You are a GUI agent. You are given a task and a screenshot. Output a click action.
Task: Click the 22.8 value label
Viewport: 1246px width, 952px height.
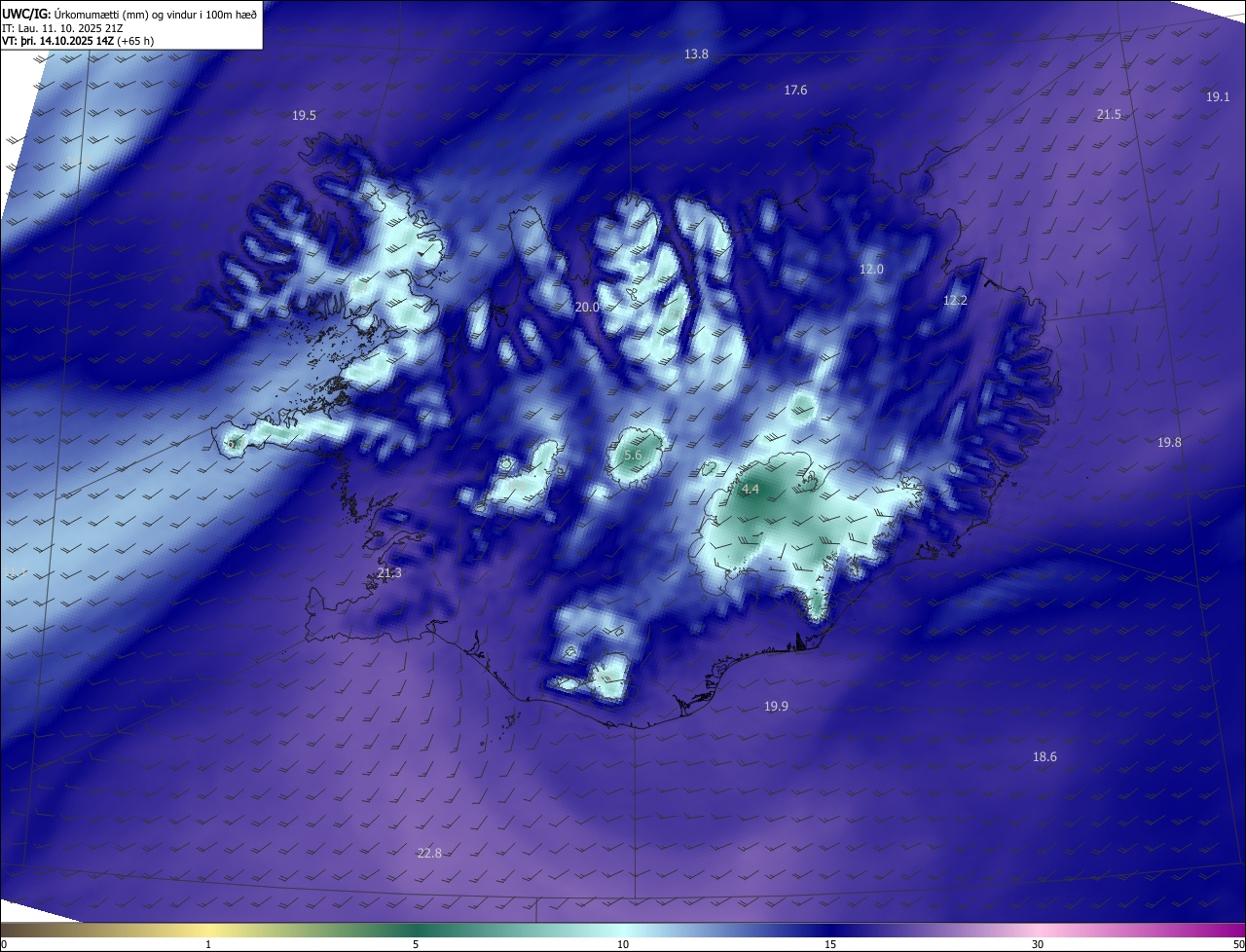(429, 854)
